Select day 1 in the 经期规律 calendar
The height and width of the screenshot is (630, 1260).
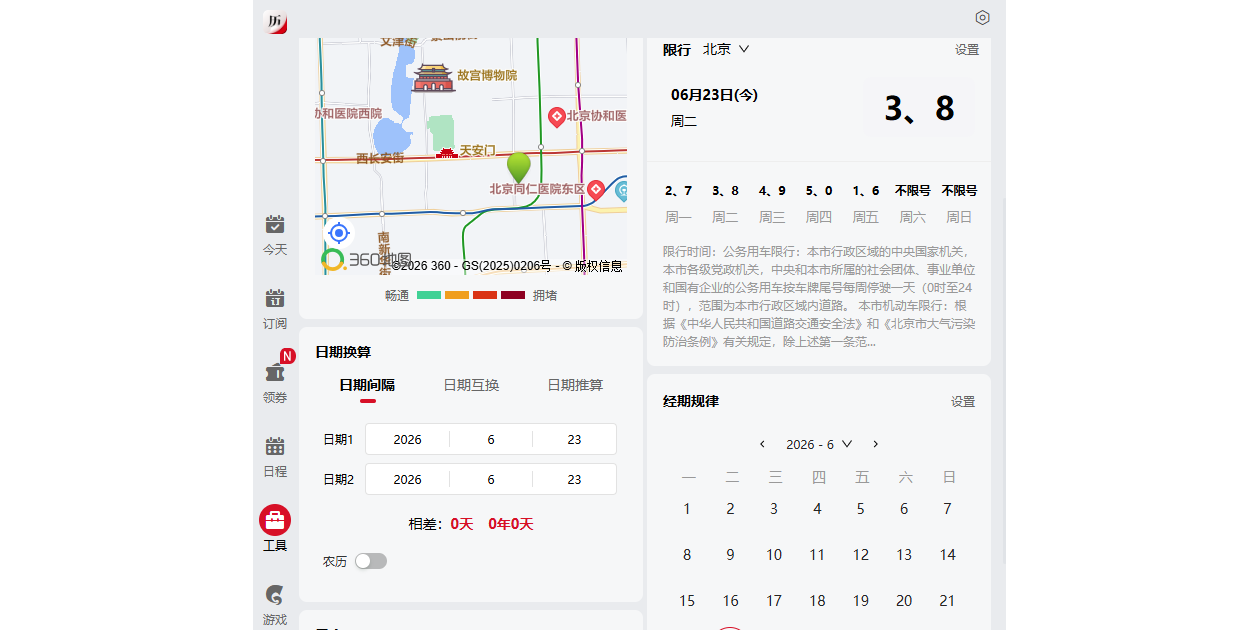[x=687, y=509]
